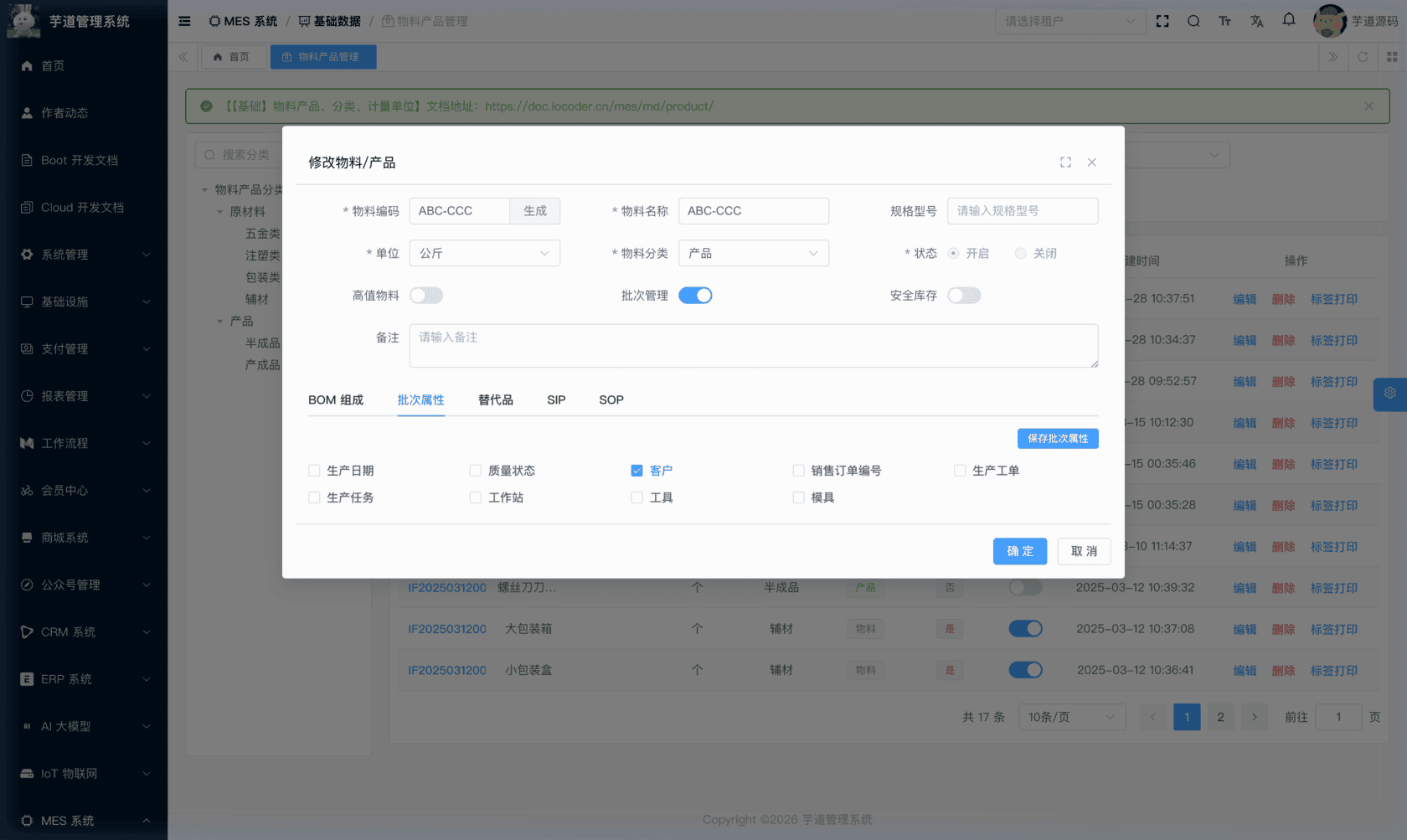
Task: Check the 生产日期 checkbox
Action: [x=315, y=471]
